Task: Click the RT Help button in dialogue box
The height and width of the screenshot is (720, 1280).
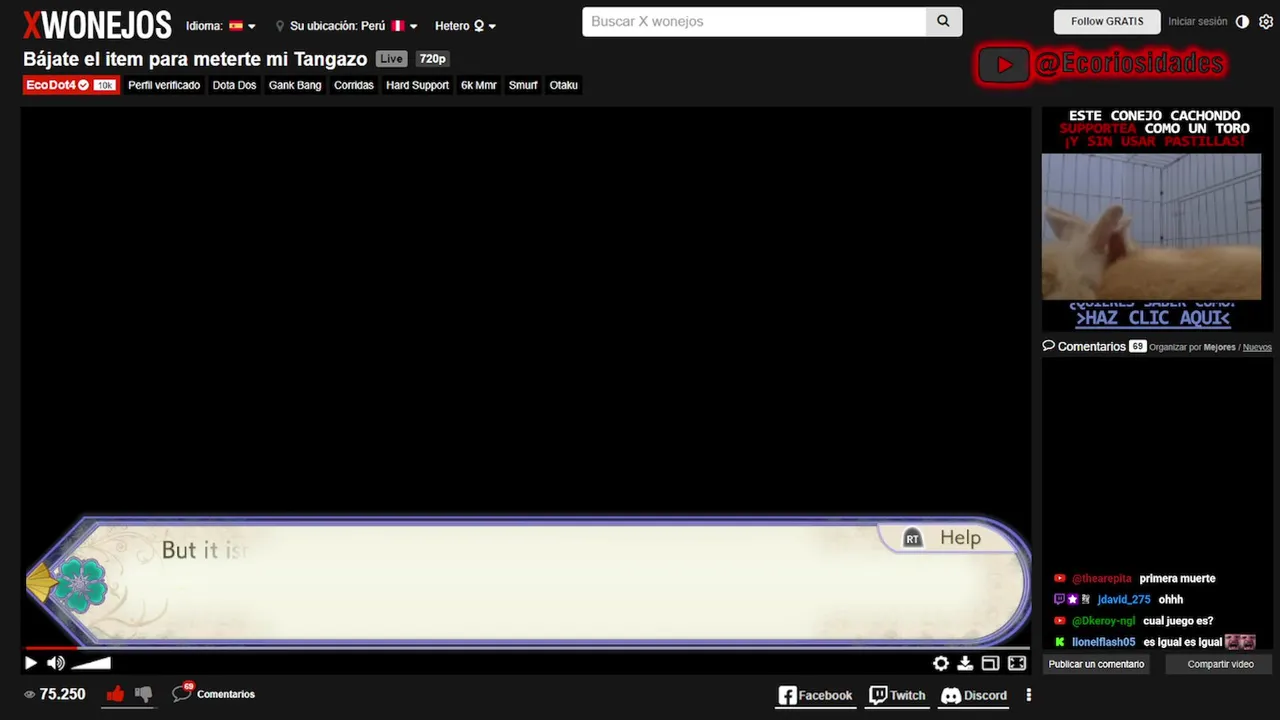Action: coord(942,538)
